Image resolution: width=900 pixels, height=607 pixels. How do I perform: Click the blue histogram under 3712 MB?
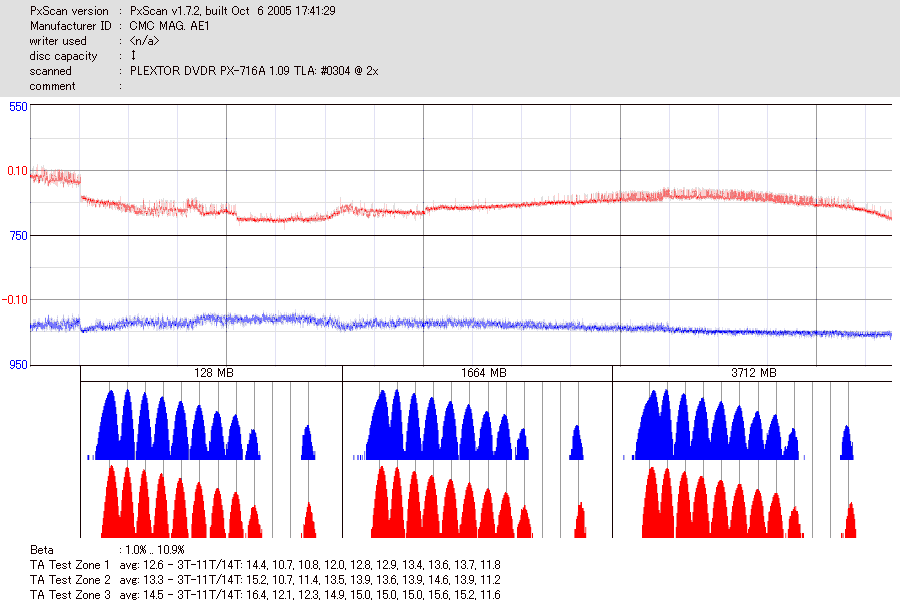pos(738,425)
